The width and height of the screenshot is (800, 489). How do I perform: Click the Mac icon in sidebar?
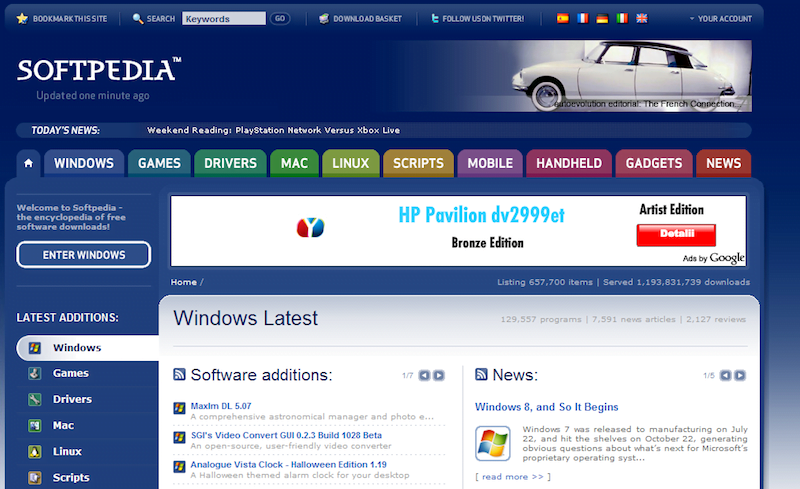tap(35, 425)
